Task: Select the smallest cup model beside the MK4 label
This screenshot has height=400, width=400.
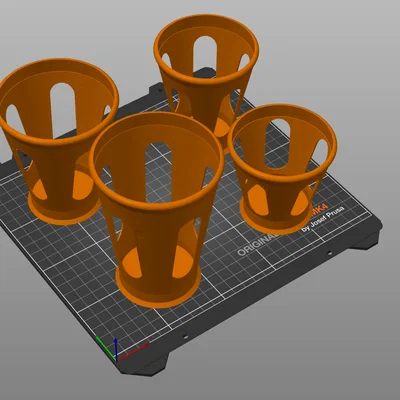Action: tap(283, 169)
